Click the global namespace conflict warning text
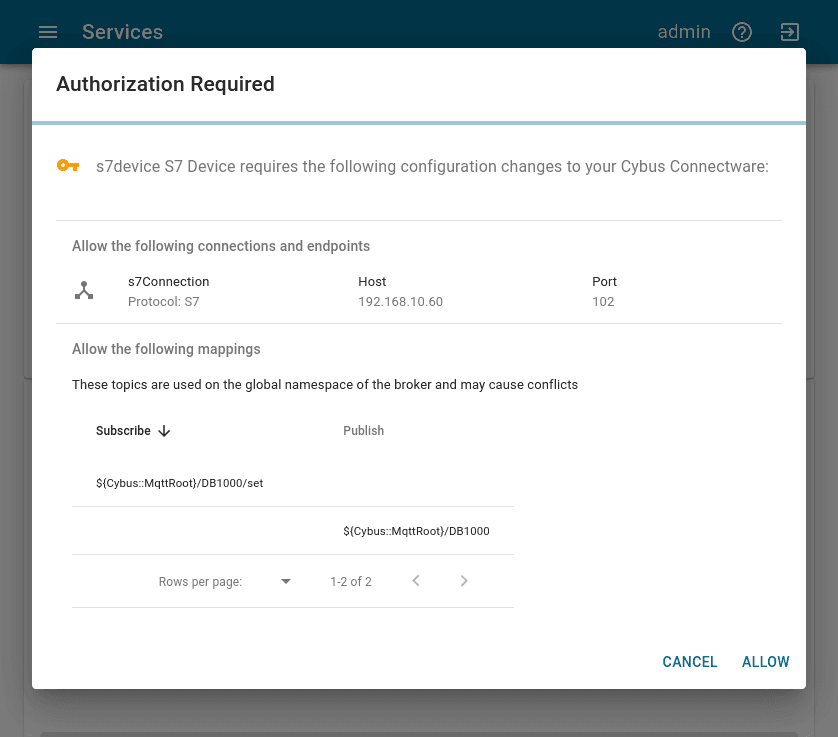838x737 pixels. (x=325, y=385)
